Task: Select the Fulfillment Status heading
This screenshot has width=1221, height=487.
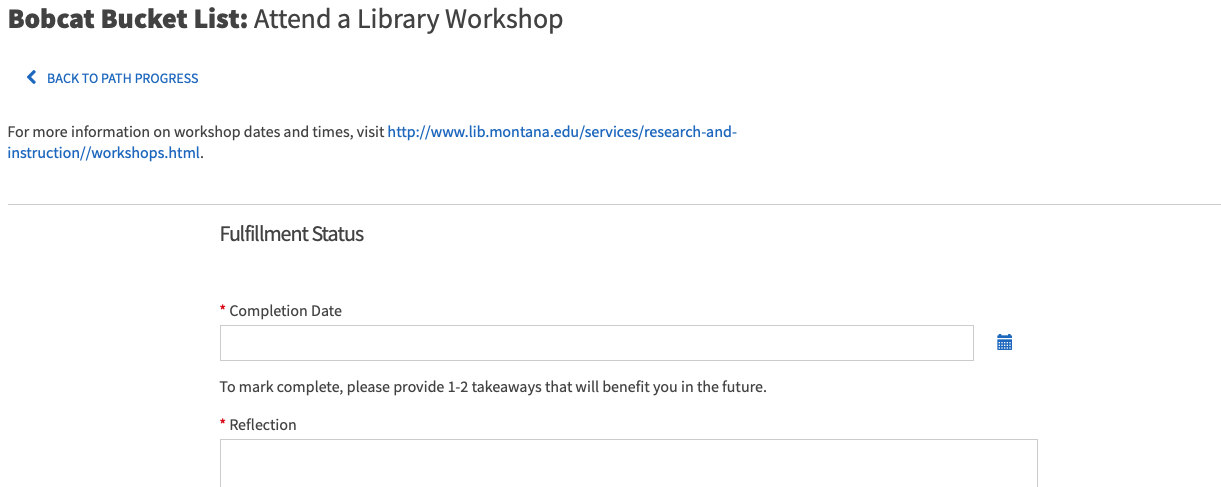Action: (292, 234)
